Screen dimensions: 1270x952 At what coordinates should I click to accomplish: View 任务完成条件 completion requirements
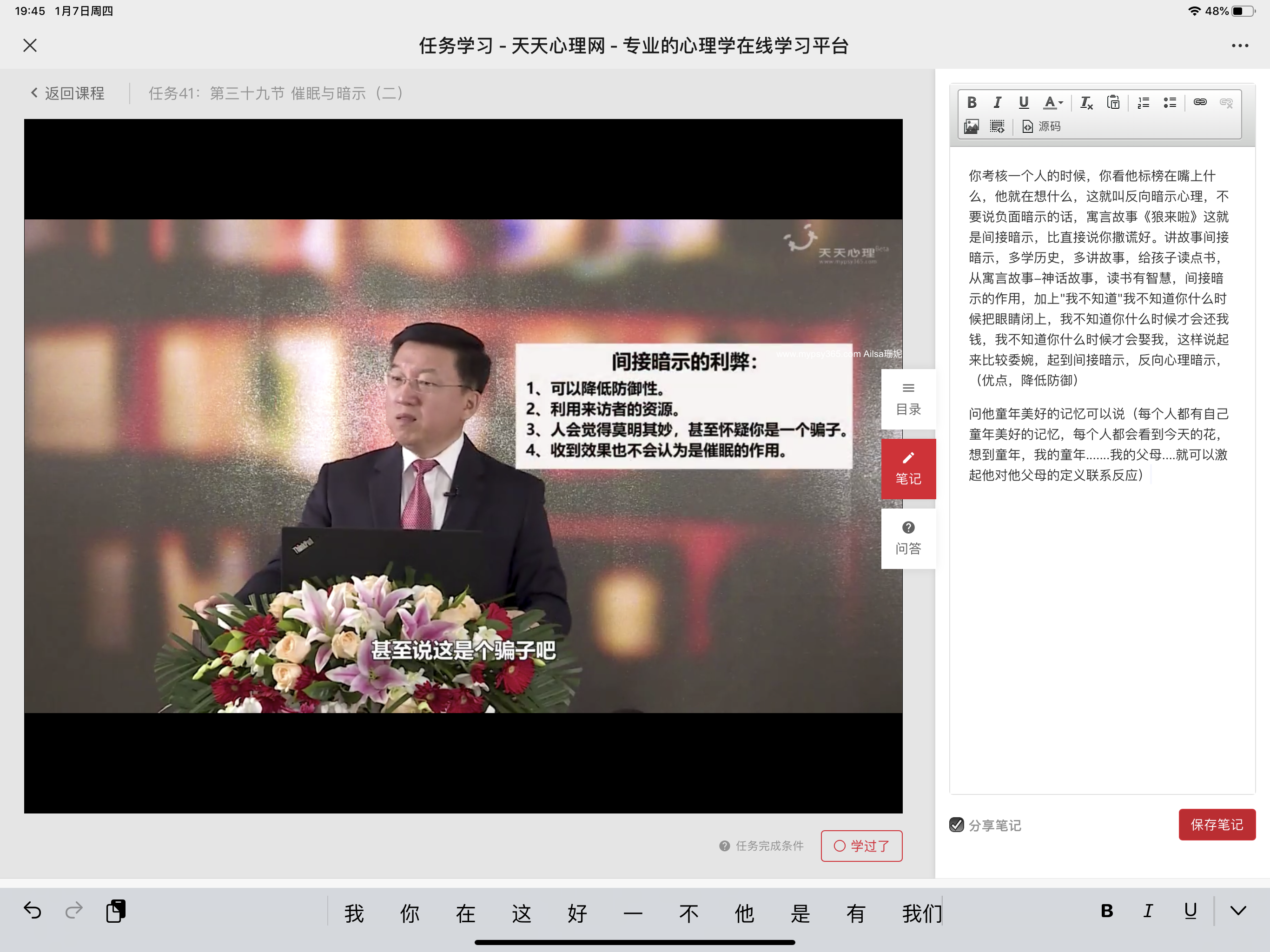761,846
